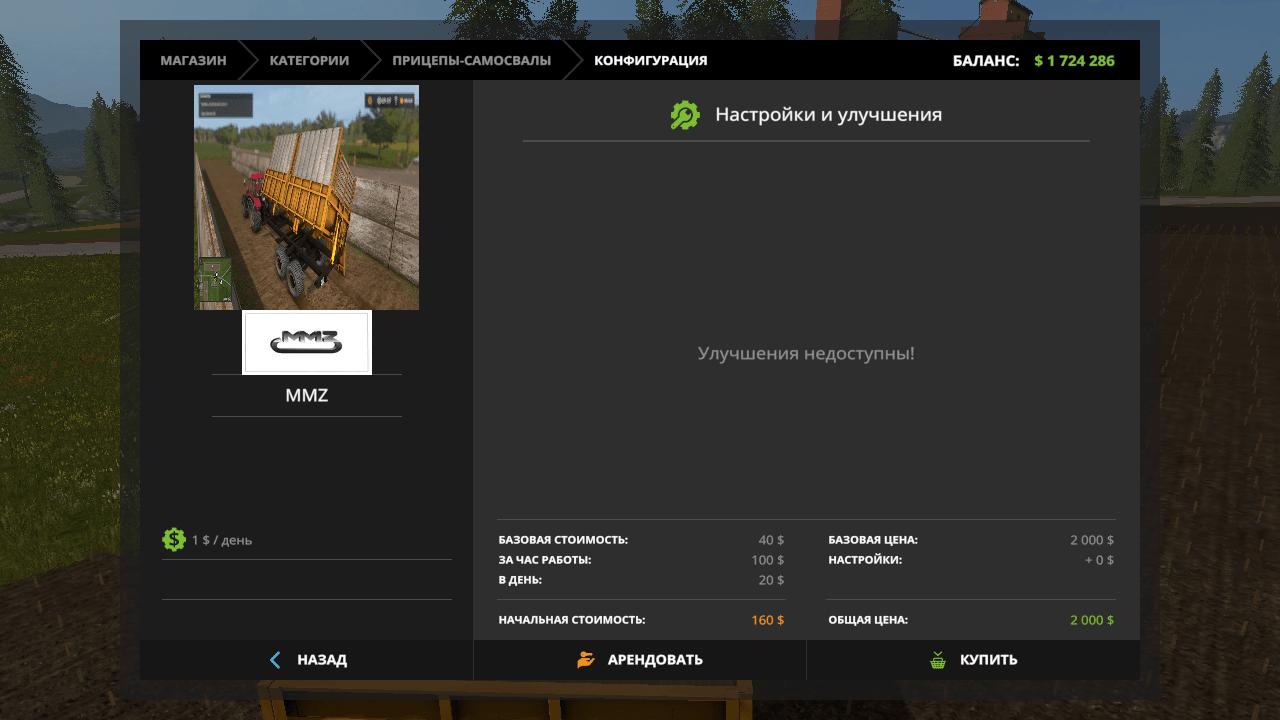Image resolution: width=1280 pixels, height=720 pixels.
Task: Click the green wrench-gear settings icon
Action: pos(685,115)
